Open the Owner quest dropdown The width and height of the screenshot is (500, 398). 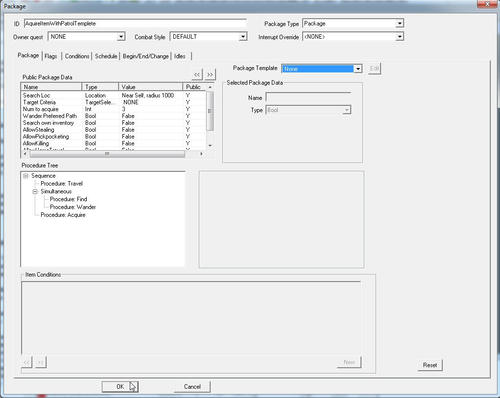click(121, 37)
